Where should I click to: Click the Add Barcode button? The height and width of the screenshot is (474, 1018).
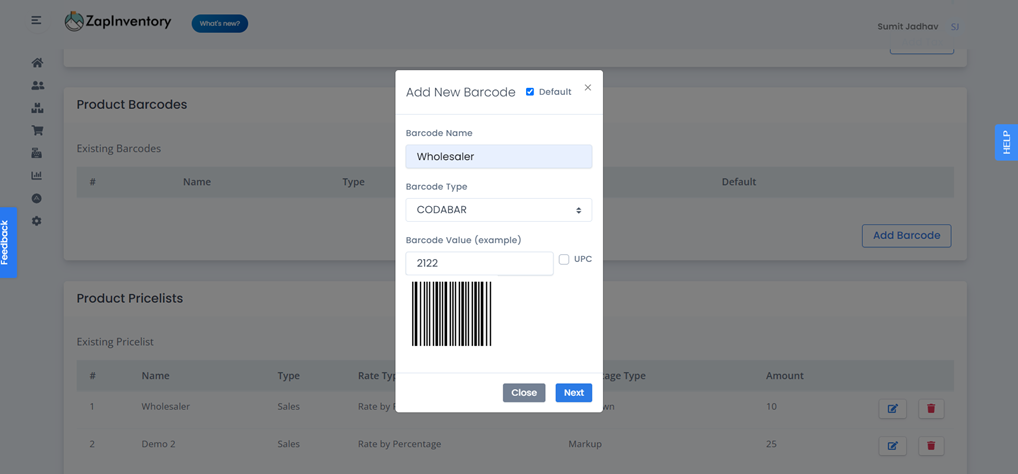[x=906, y=236]
